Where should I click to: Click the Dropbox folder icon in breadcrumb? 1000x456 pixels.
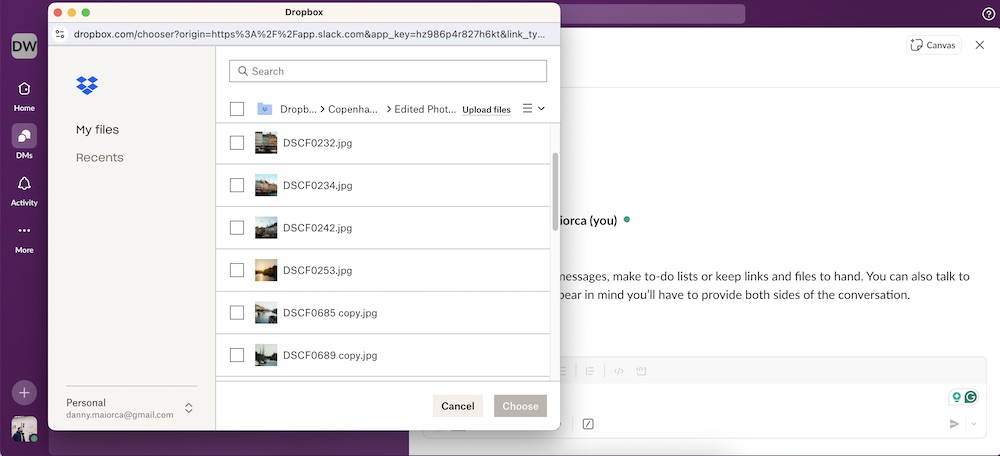[265, 108]
